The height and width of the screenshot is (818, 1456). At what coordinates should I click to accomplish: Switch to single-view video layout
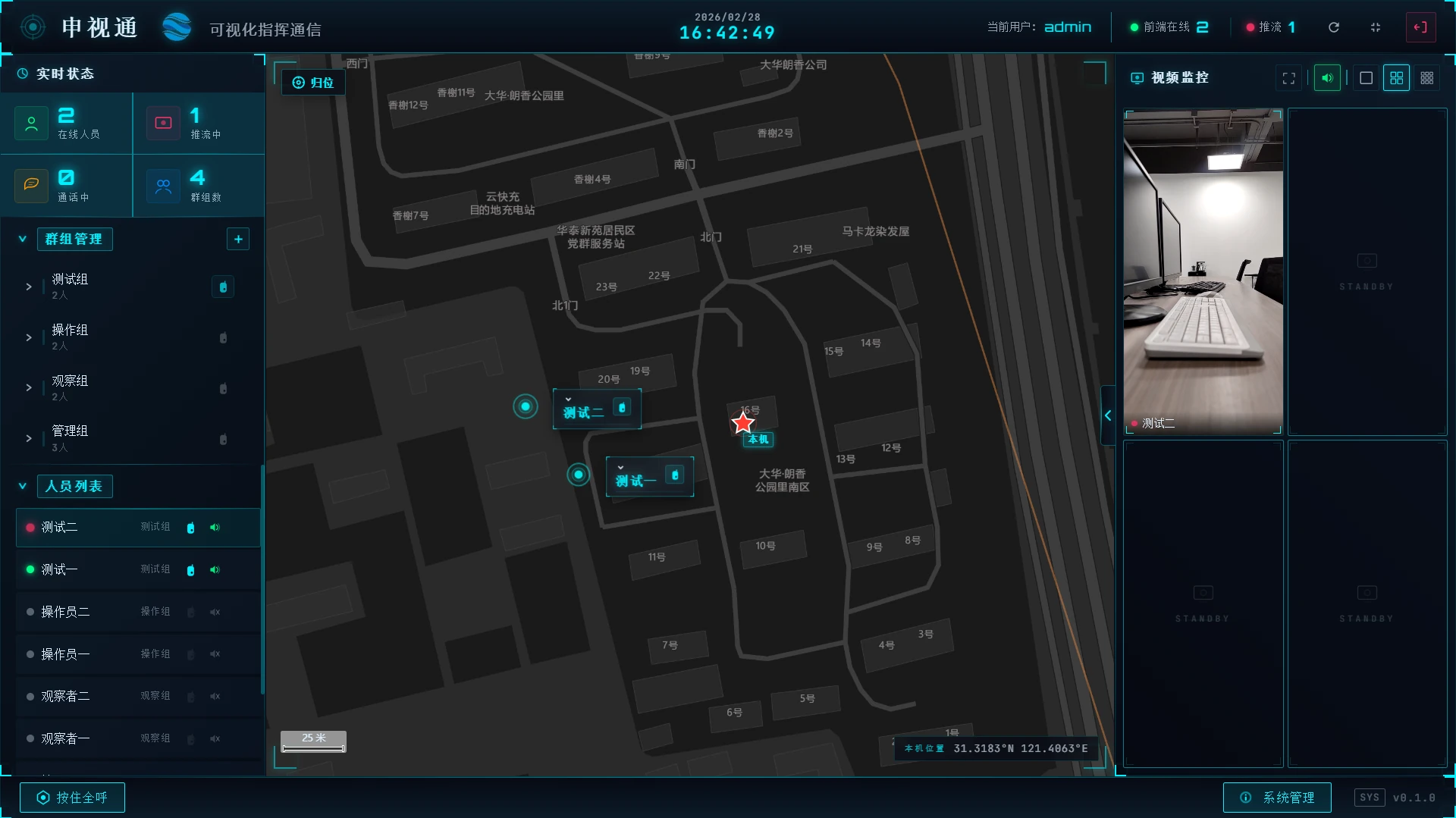point(1366,78)
